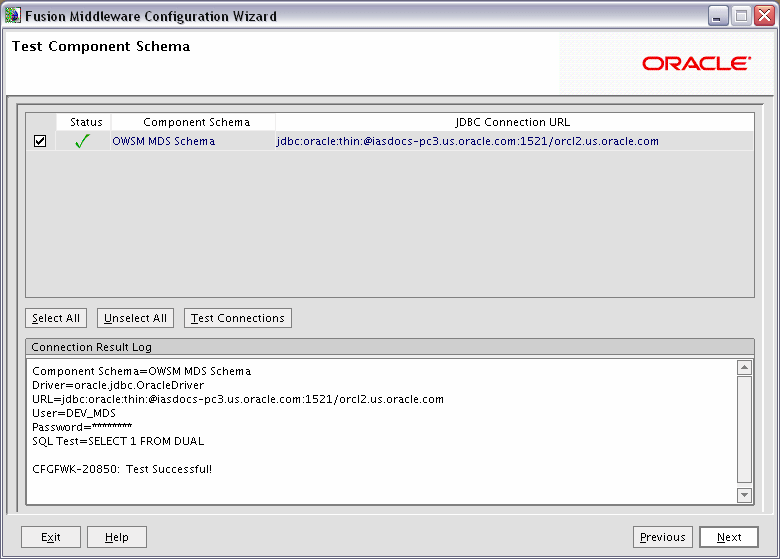Click the wizard icon in title bar

click(13, 15)
